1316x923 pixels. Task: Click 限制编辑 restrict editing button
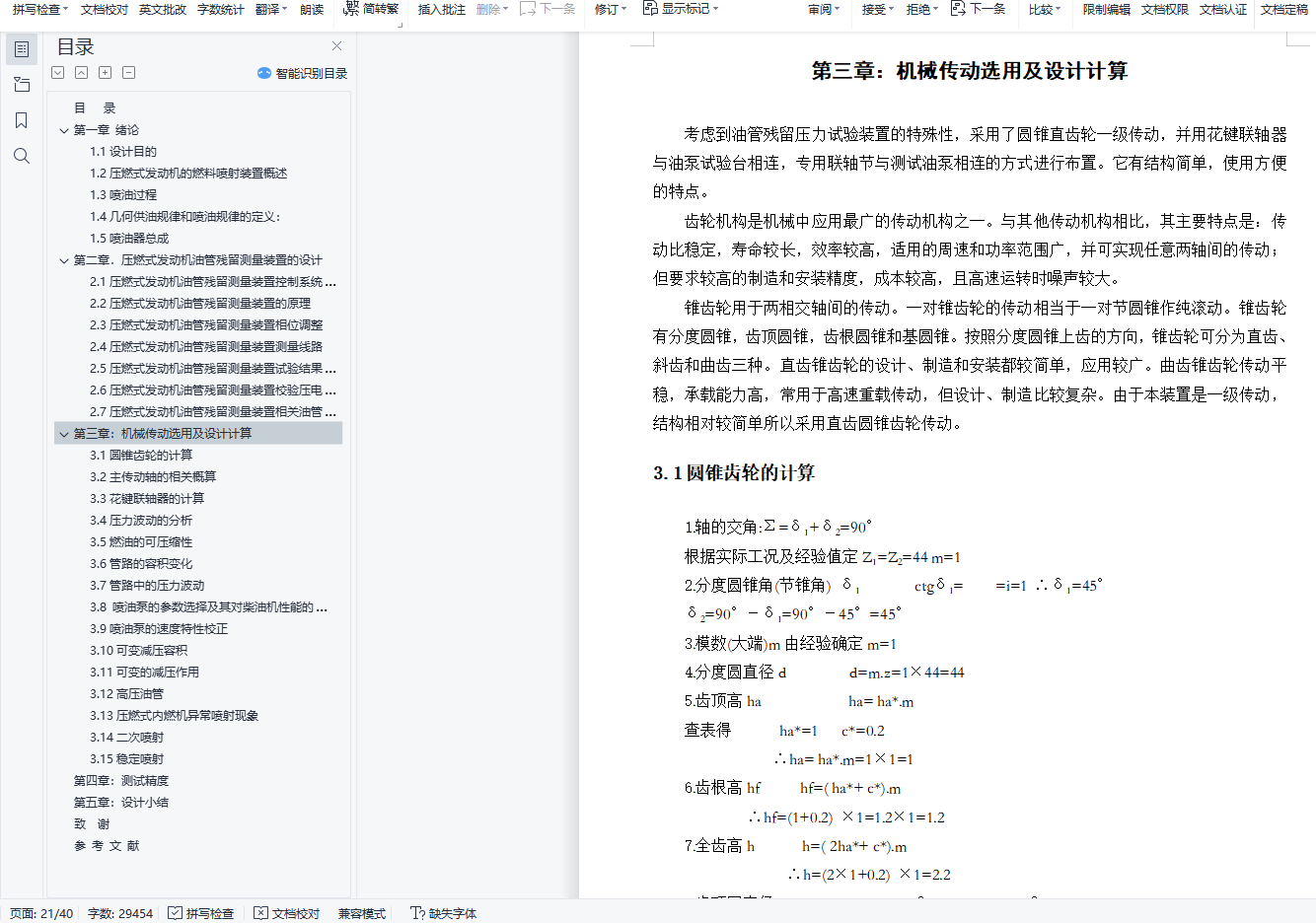[x=1107, y=9]
